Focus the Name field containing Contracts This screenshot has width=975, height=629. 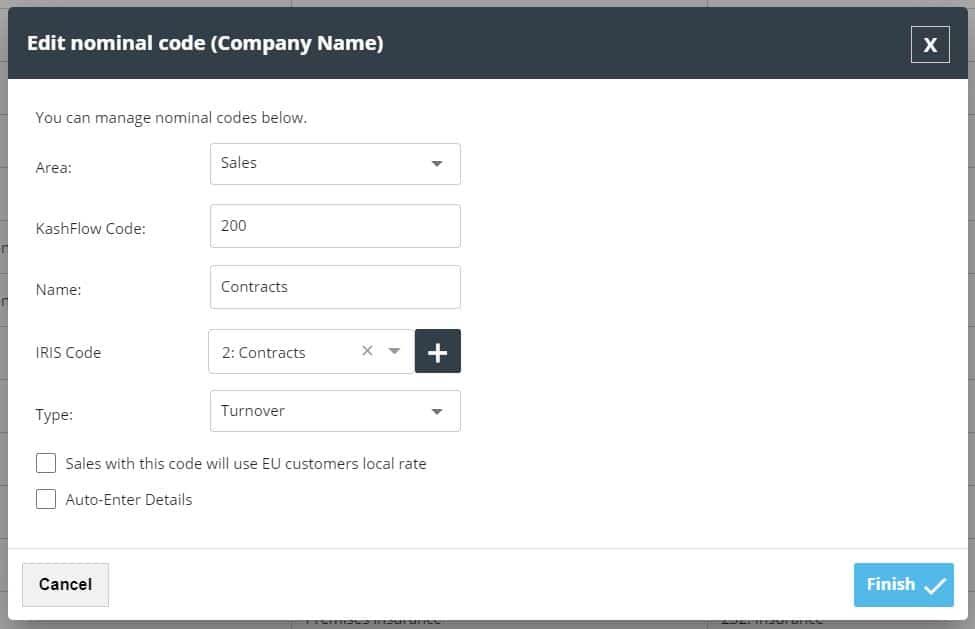click(335, 287)
